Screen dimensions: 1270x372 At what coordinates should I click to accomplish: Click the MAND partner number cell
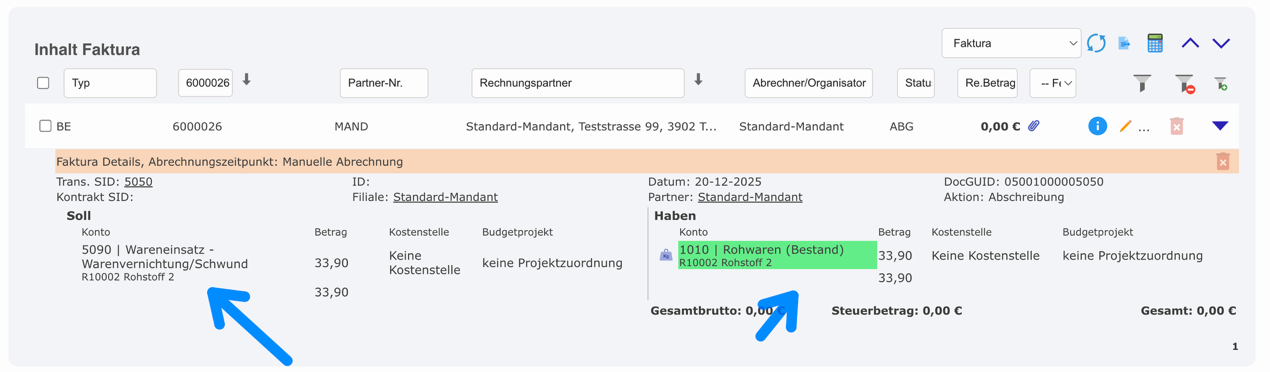coord(351,126)
